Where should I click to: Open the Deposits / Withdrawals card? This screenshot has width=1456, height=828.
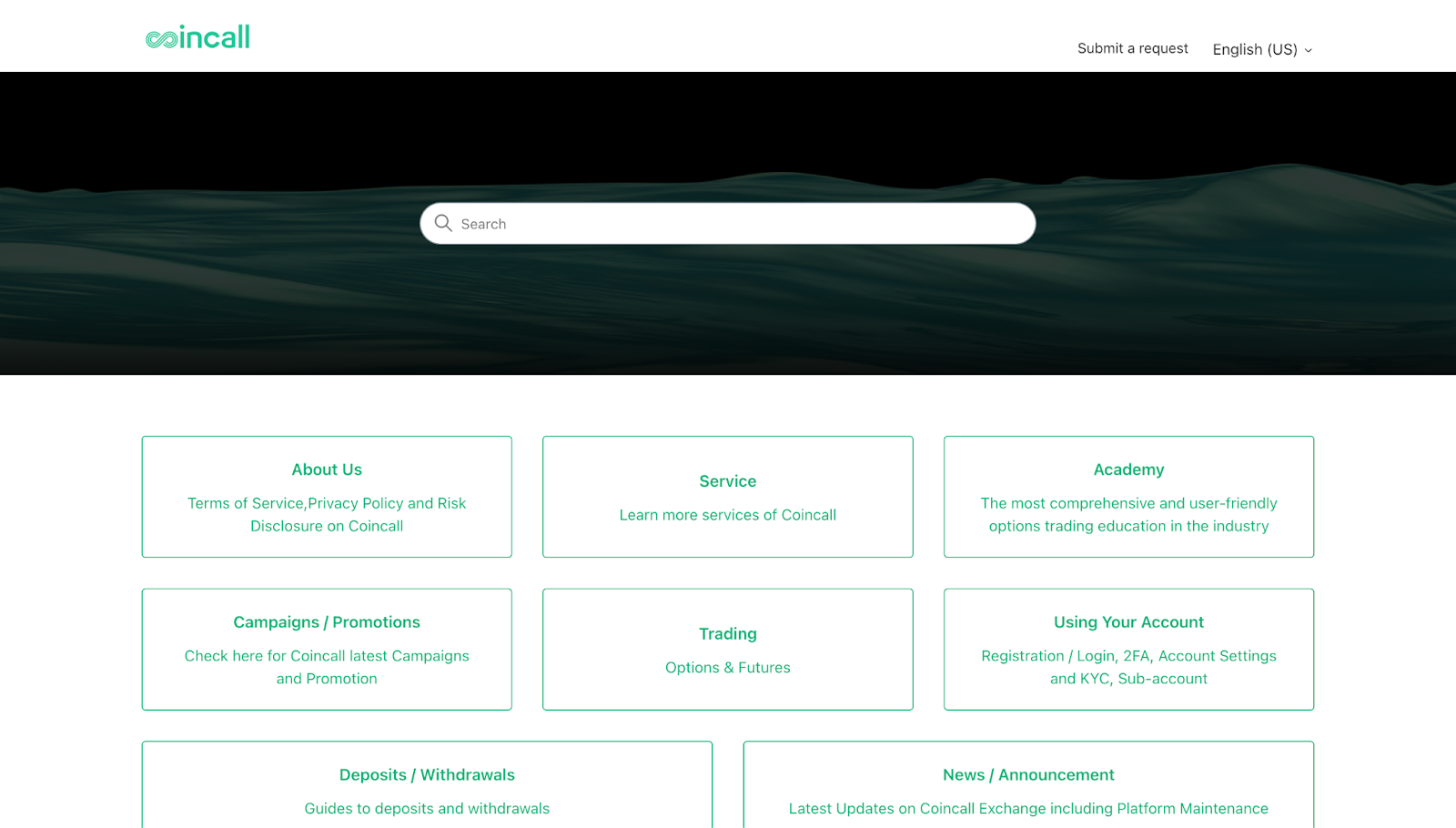[x=427, y=785]
